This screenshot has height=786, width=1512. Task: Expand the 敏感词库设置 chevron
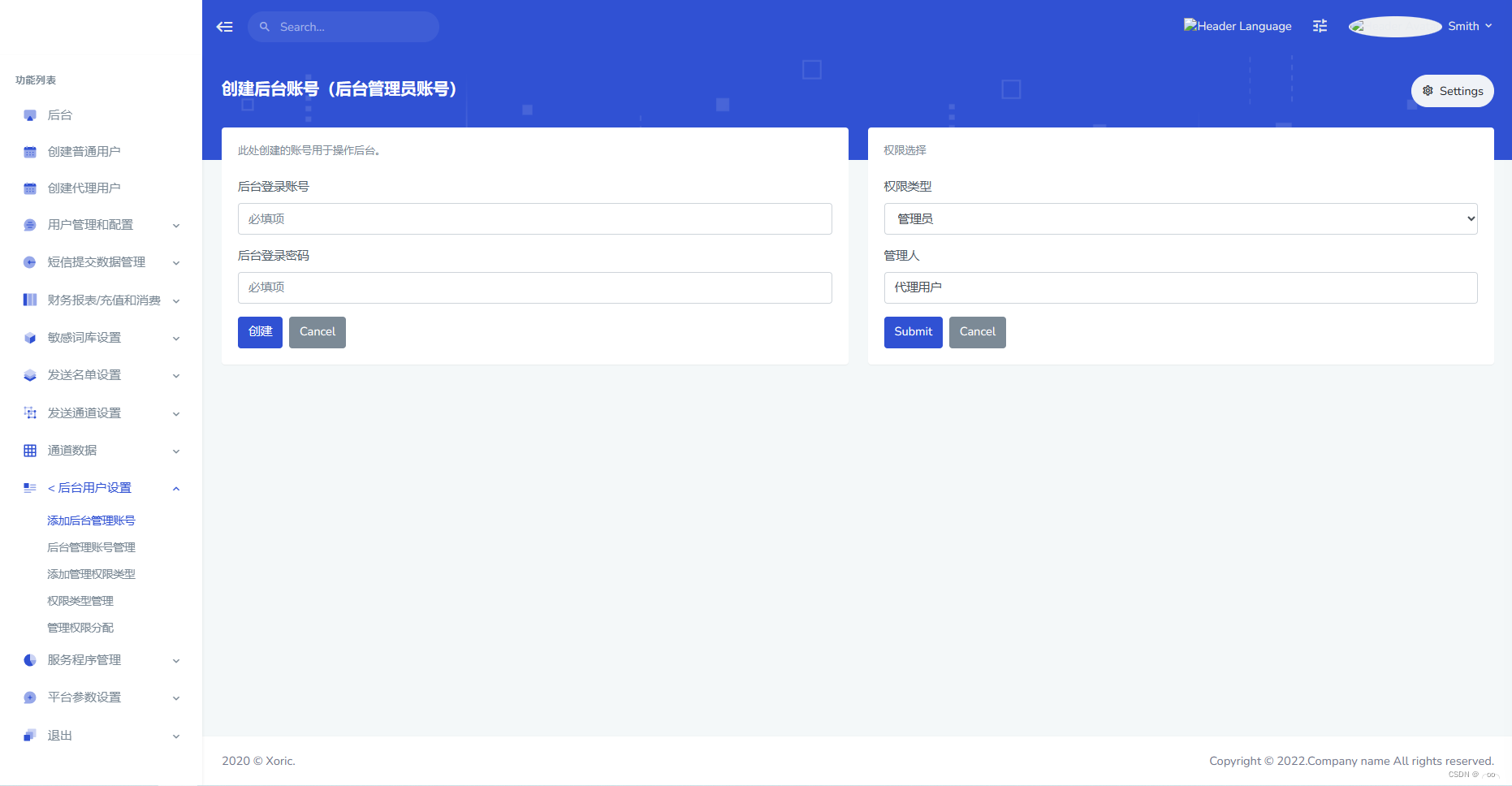pos(176,339)
